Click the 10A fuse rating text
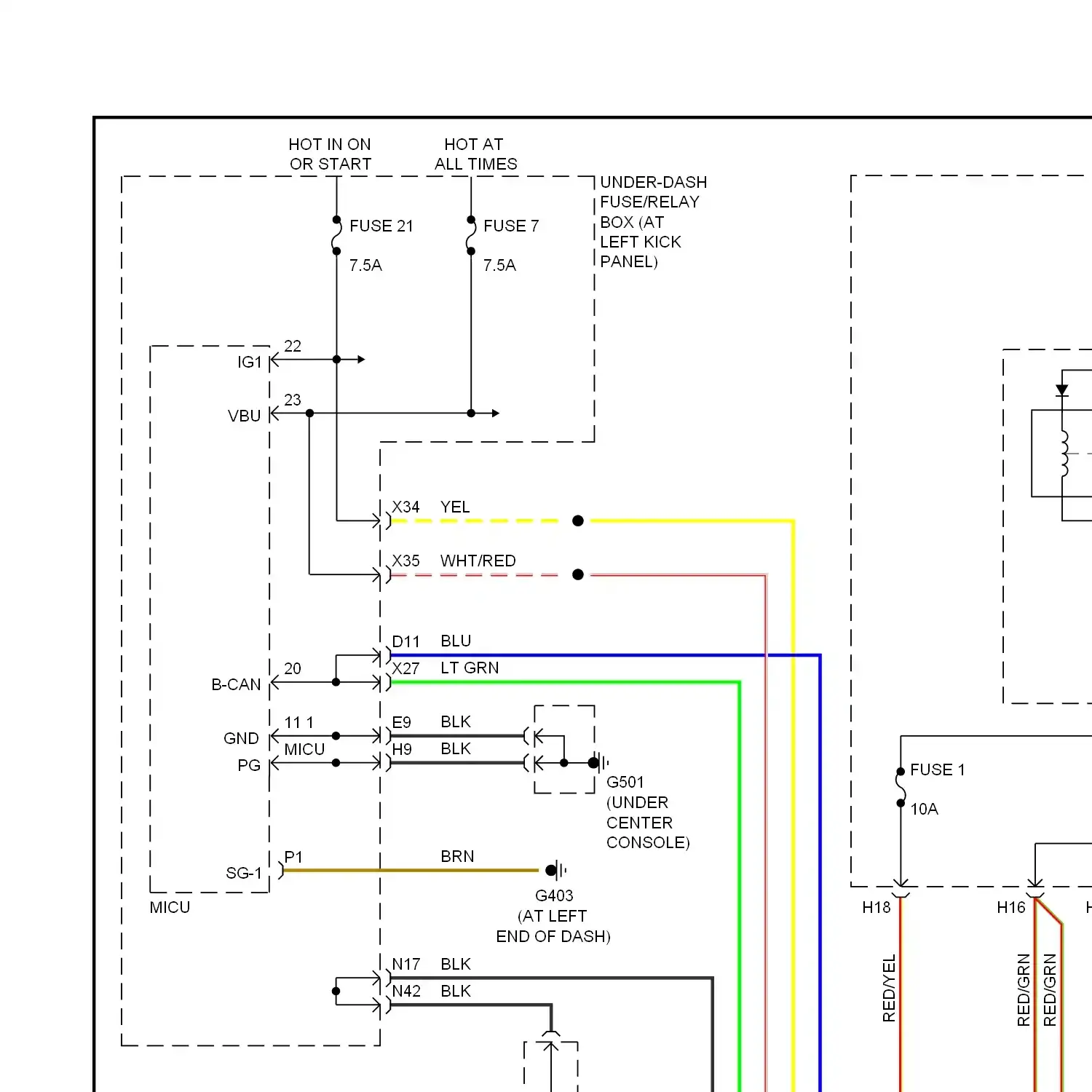The height and width of the screenshot is (1092, 1092). point(924,809)
